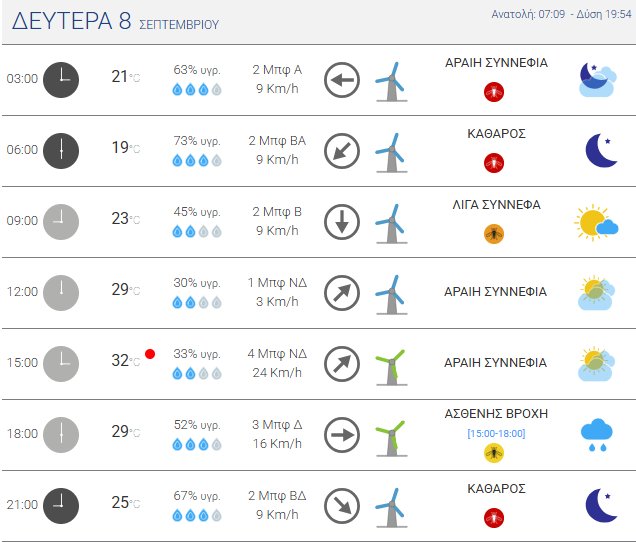
Task: Click the sunrise and sunset times text
Action: [x=562, y=14]
